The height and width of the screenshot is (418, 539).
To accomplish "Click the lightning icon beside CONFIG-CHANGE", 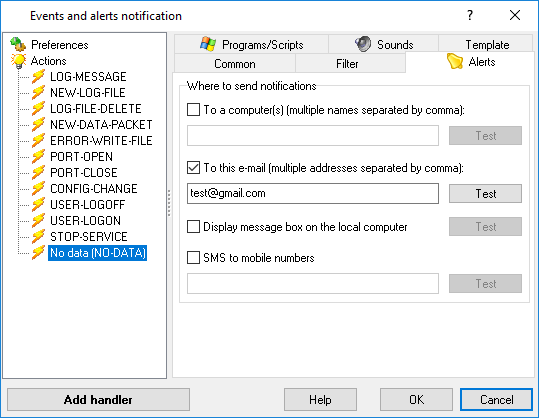I will [x=38, y=188].
